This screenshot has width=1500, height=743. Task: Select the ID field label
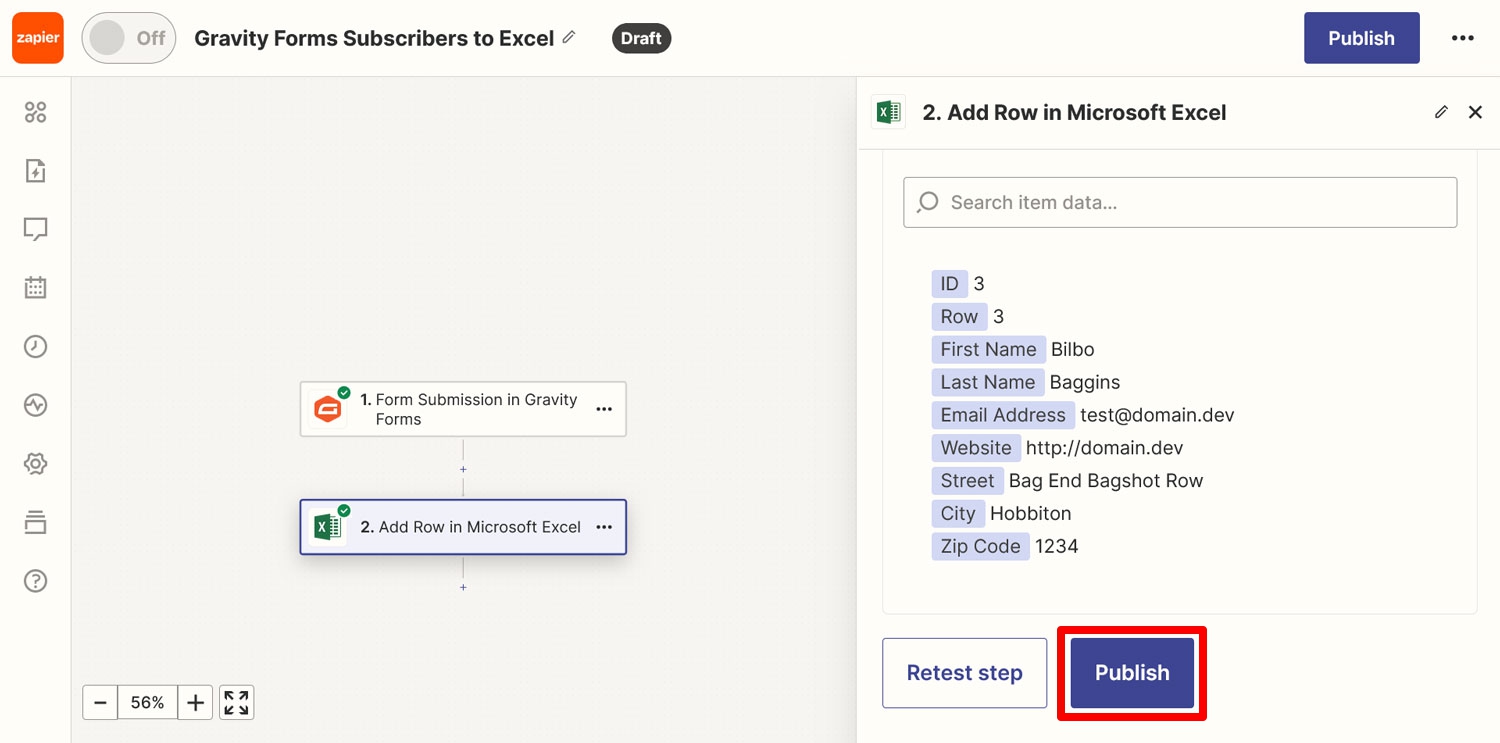(x=950, y=284)
